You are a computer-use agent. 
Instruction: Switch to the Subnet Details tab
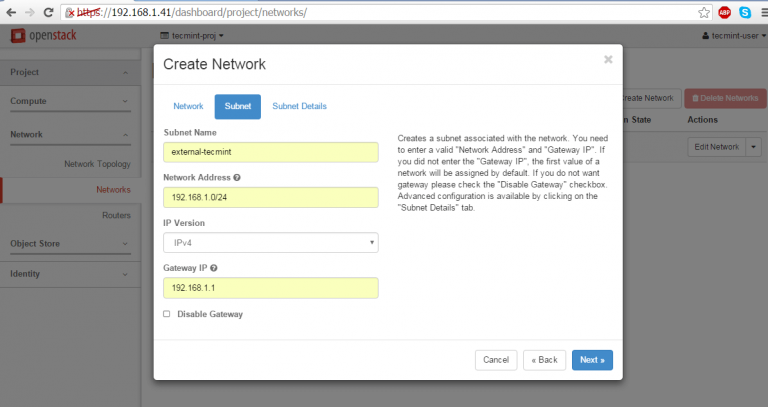point(299,106)
